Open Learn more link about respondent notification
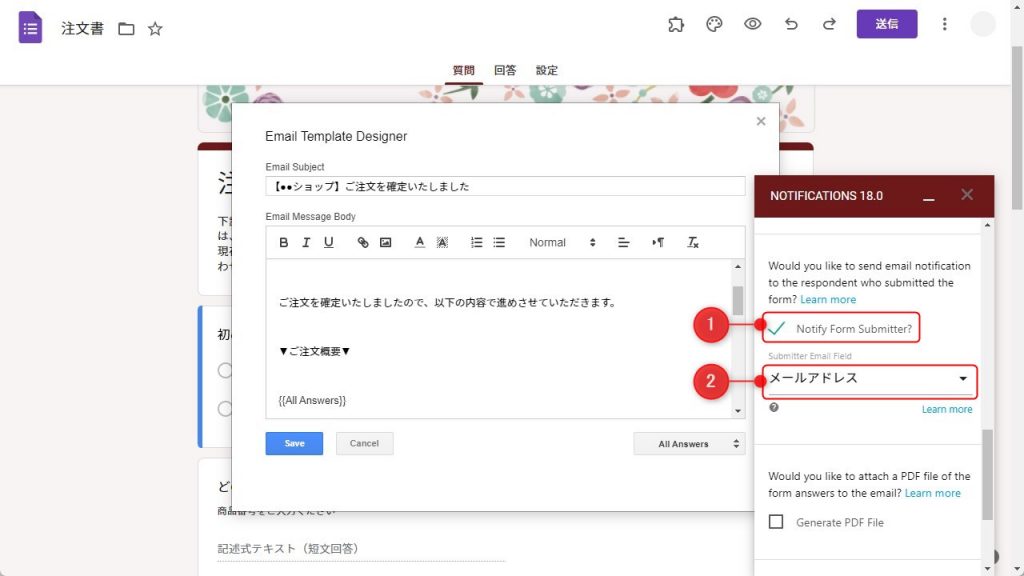The height and width of the screenshot is (576, 1024). pyautogui.click(x=827, y=300)
